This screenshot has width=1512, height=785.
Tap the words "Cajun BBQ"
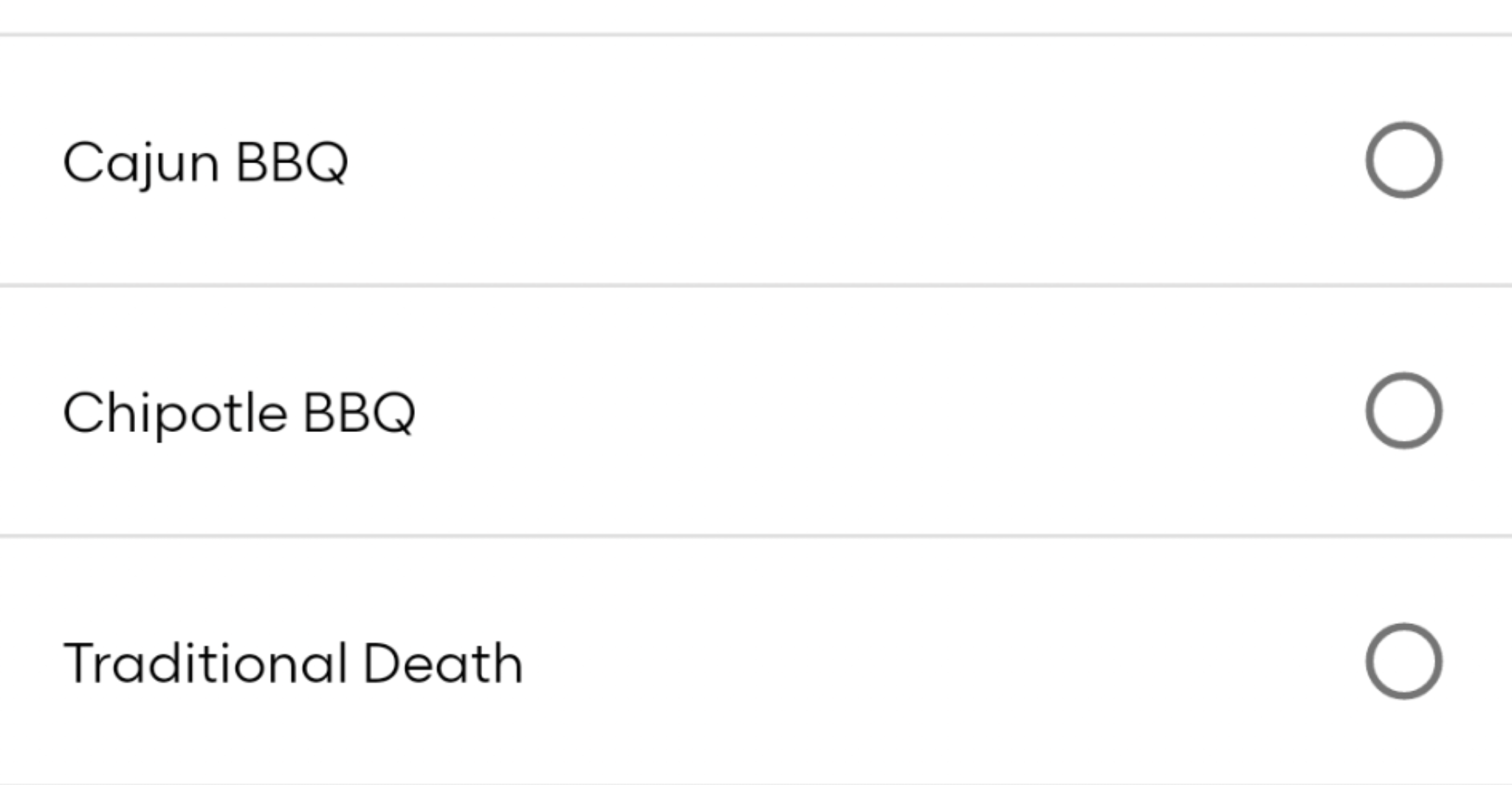(x=205, y=162)
